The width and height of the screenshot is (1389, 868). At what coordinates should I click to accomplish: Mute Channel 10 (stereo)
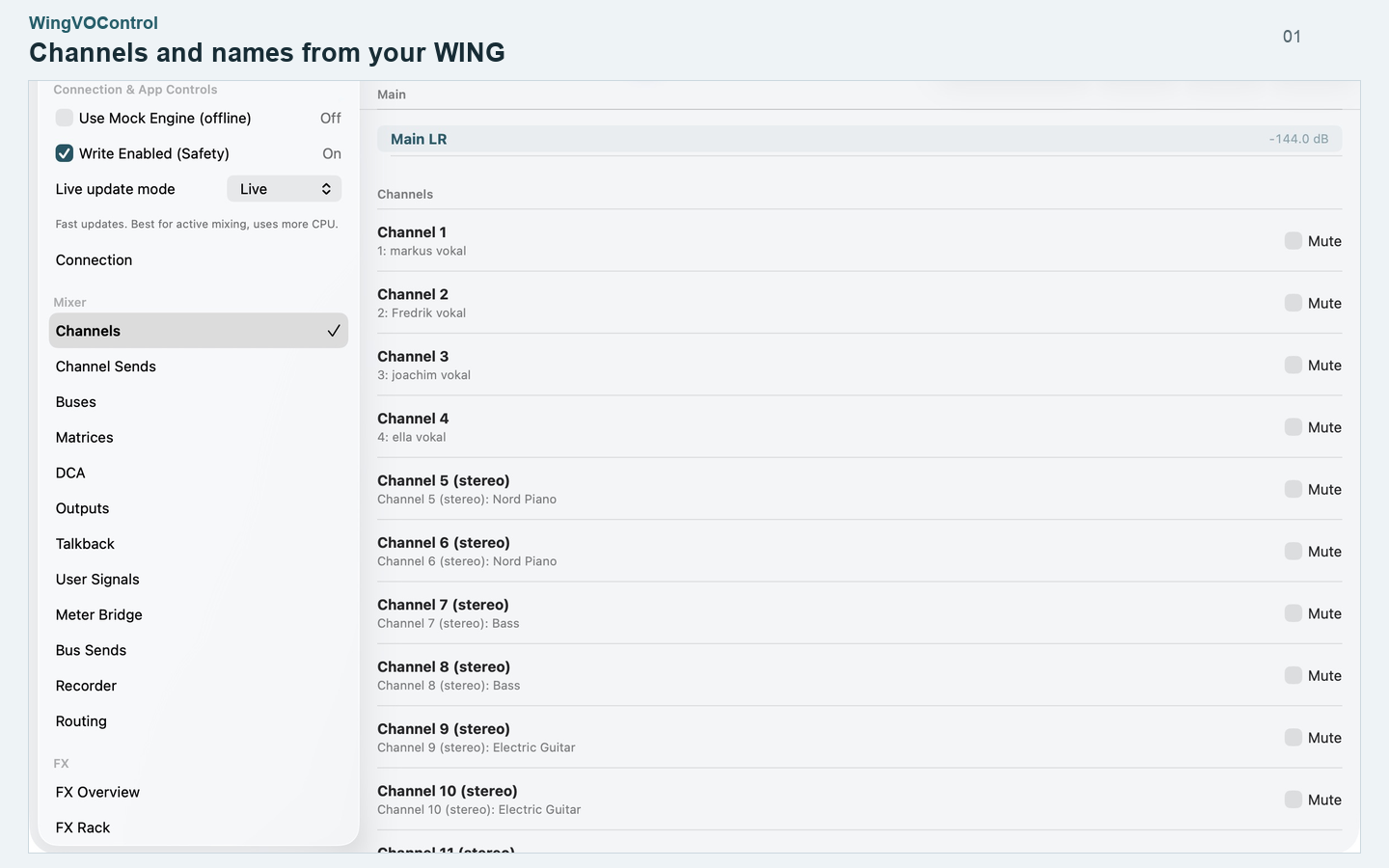(1294, 800)
